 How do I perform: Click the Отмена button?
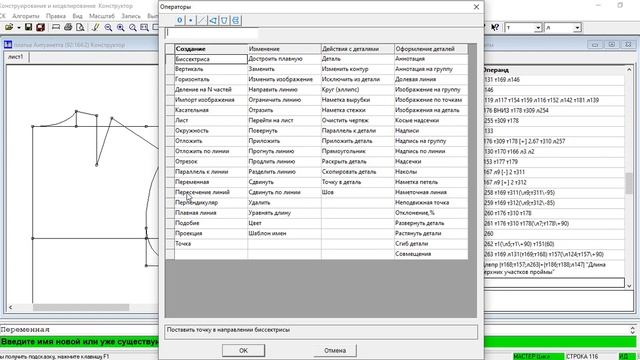(335, 350)
